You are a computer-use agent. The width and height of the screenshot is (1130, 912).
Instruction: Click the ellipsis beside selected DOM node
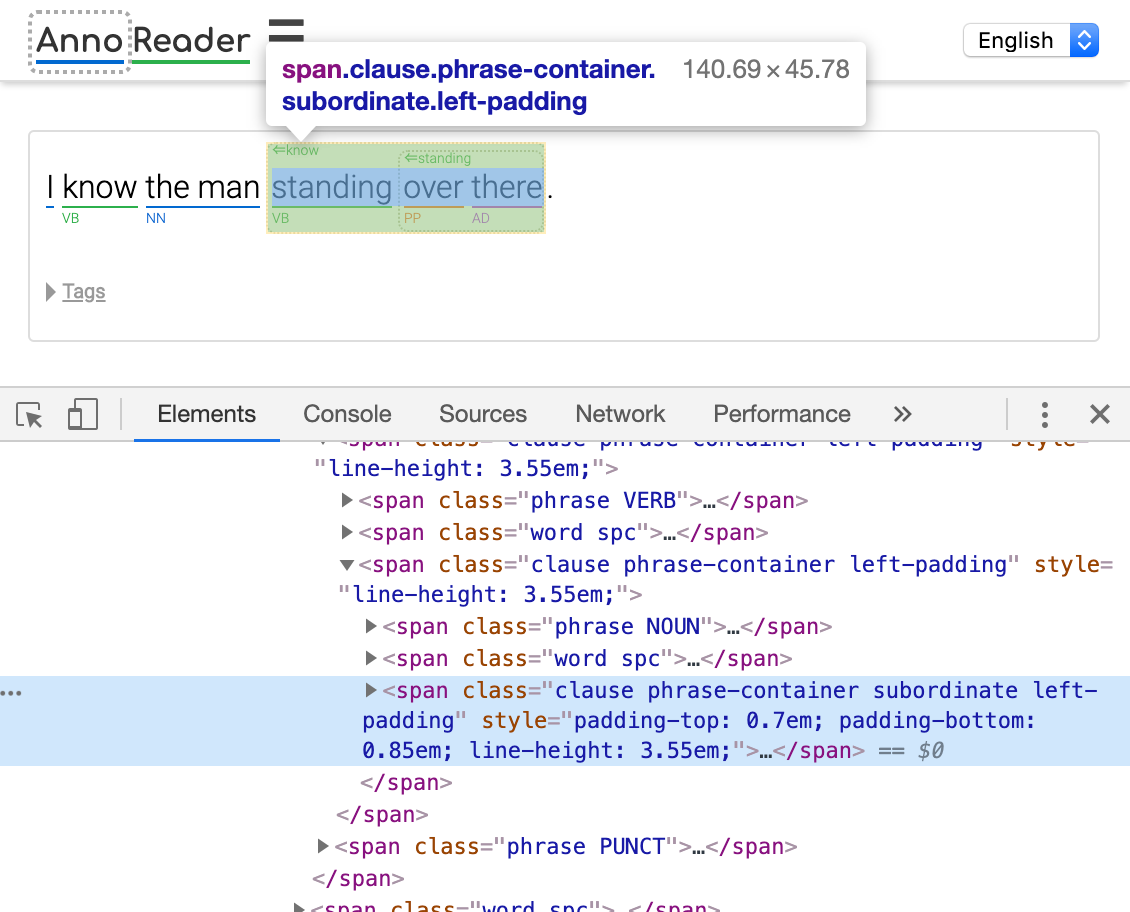(x=12, y=692)
